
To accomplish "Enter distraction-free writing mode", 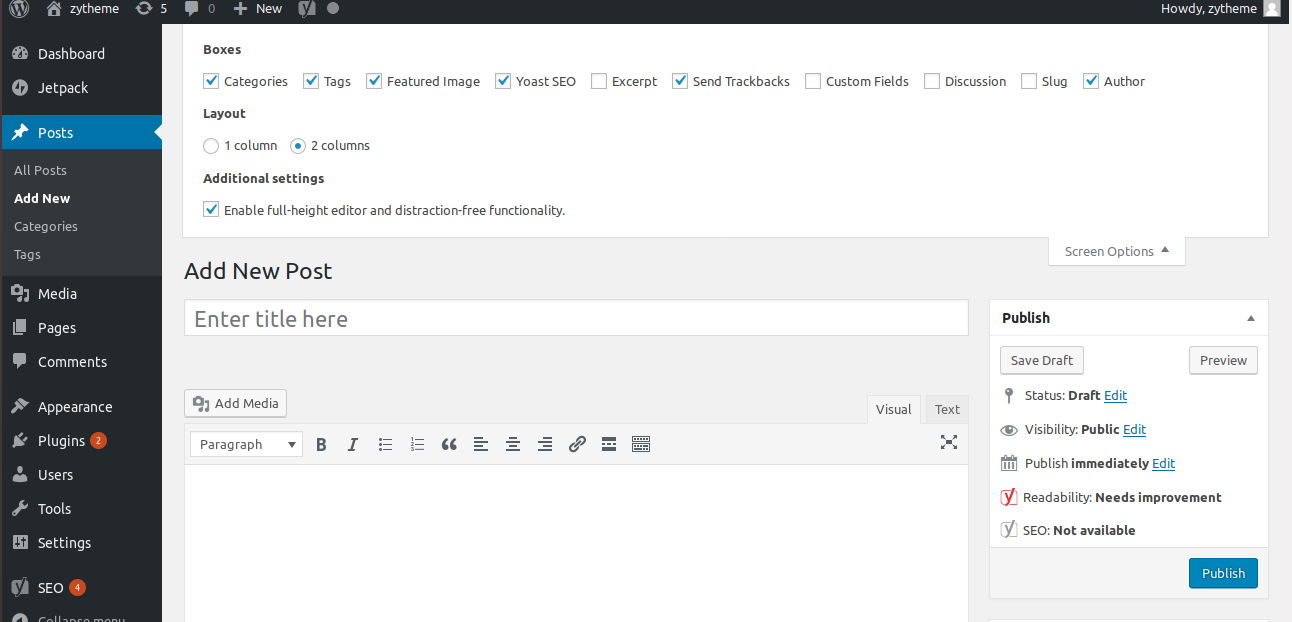I will coord(949,442).
